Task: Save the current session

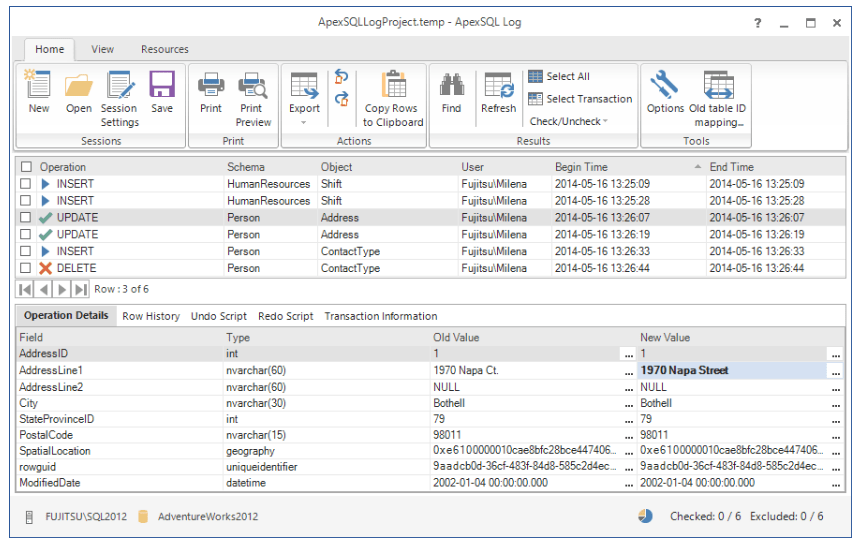Action: pos(162,92)
